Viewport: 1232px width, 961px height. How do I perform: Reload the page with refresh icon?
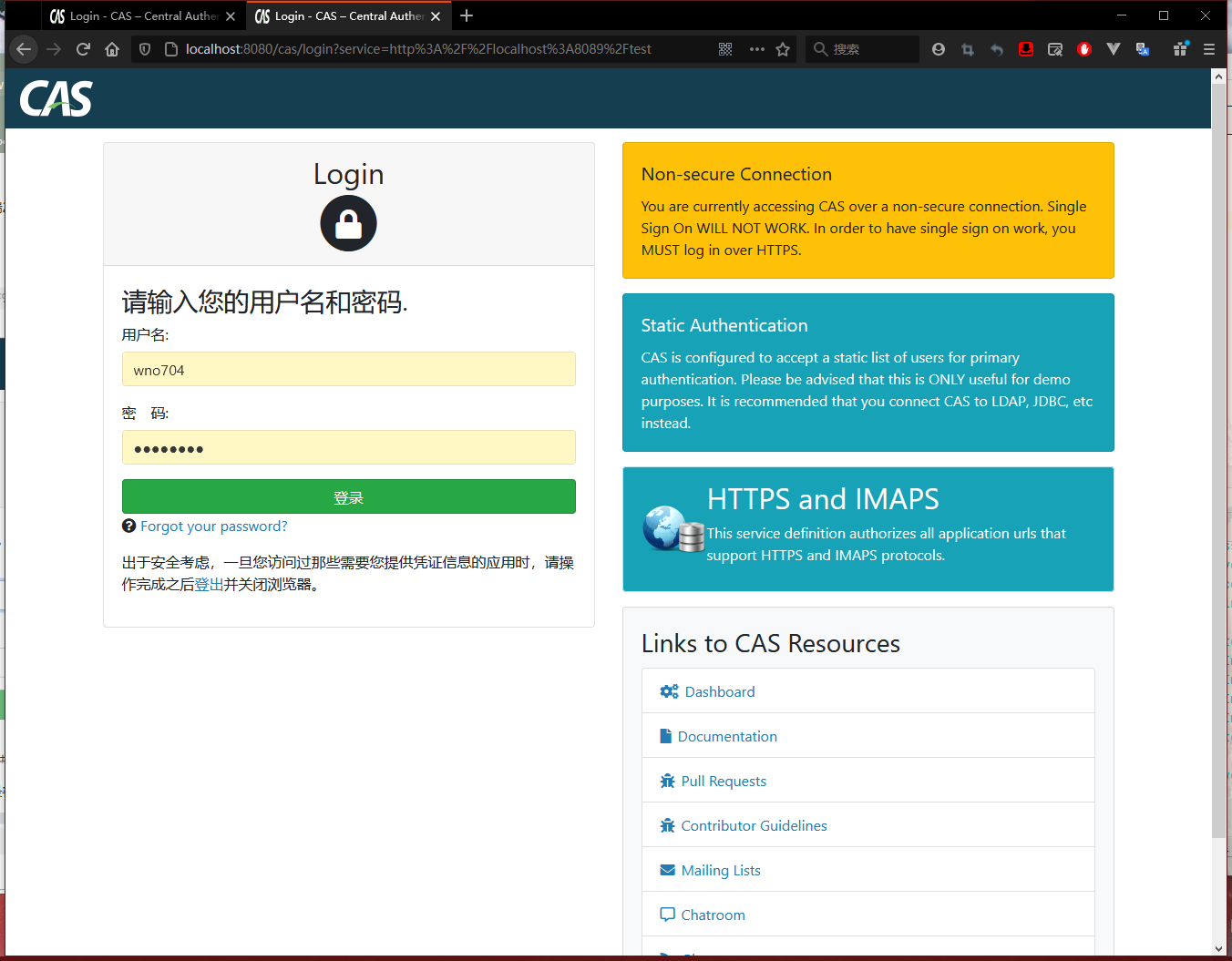click(83, 49)
